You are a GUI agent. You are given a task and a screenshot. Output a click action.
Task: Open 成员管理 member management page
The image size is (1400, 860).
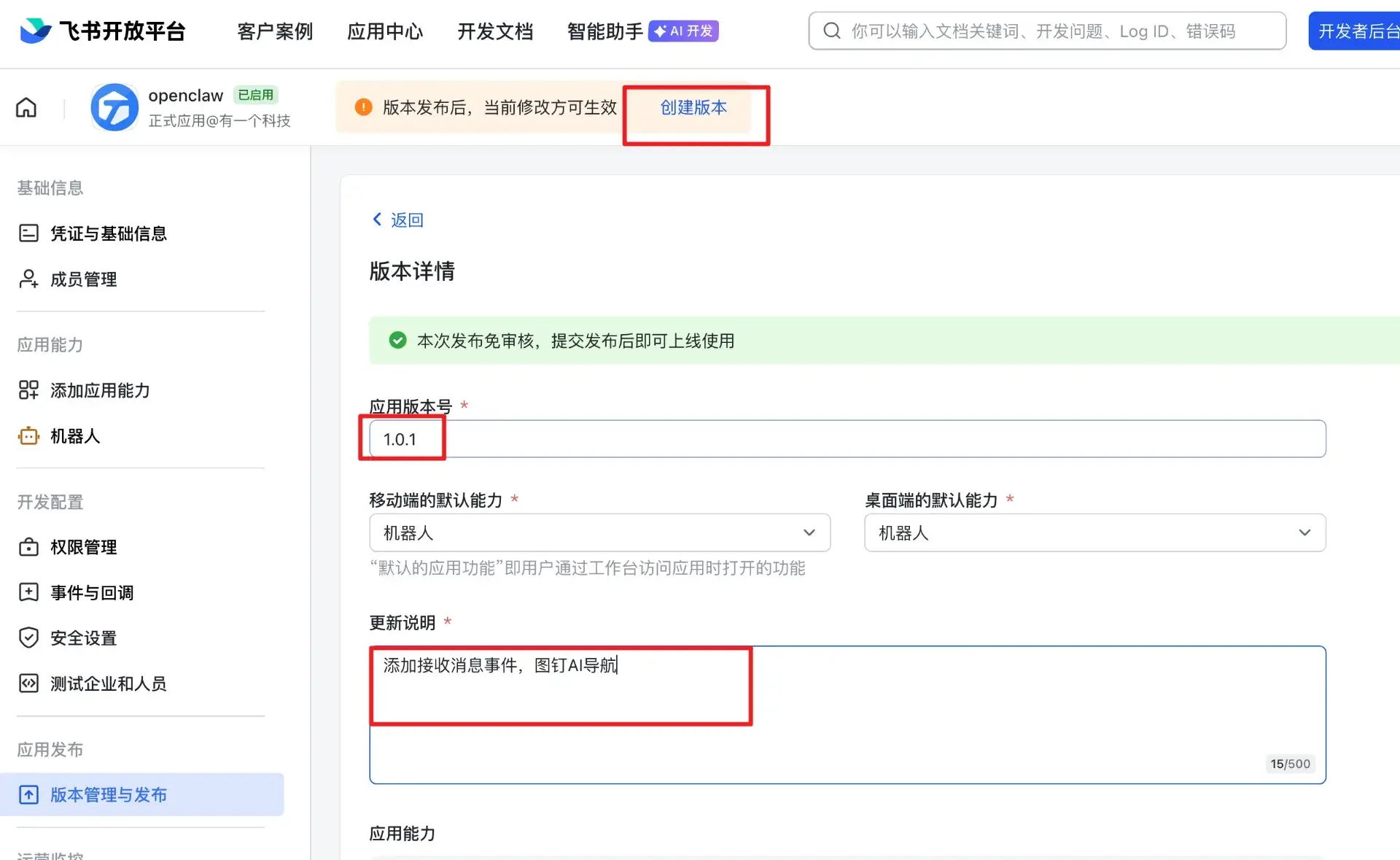(x=83, y=279)
